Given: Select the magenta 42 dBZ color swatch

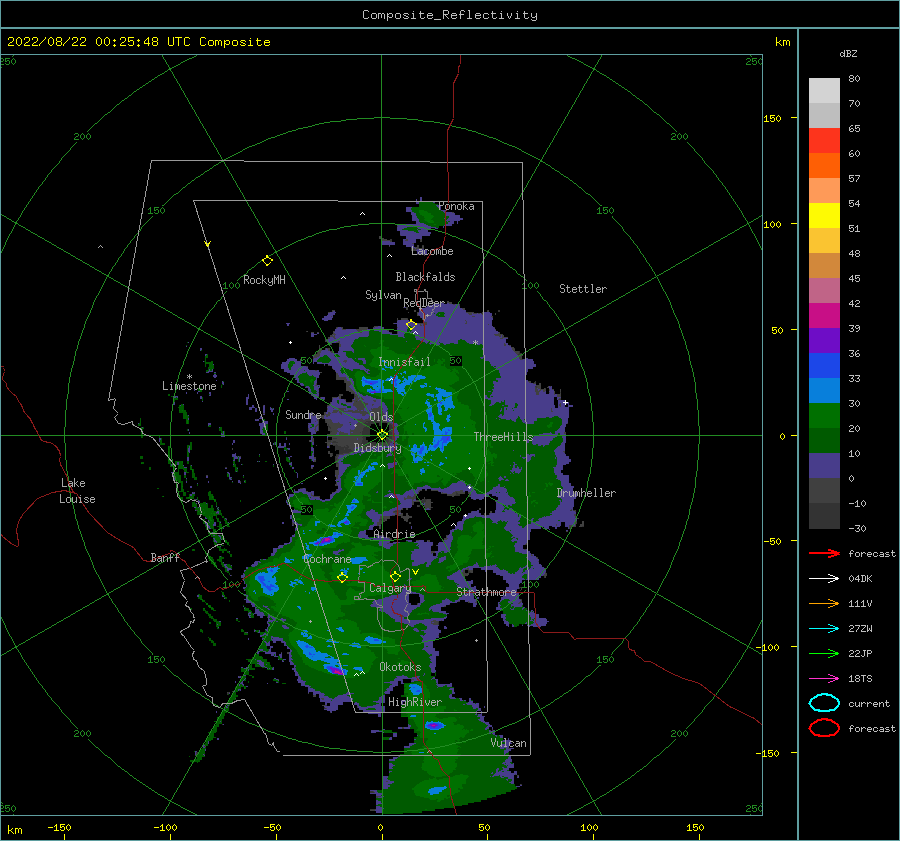Looking at the screenshot, I should tap(824, 315).
